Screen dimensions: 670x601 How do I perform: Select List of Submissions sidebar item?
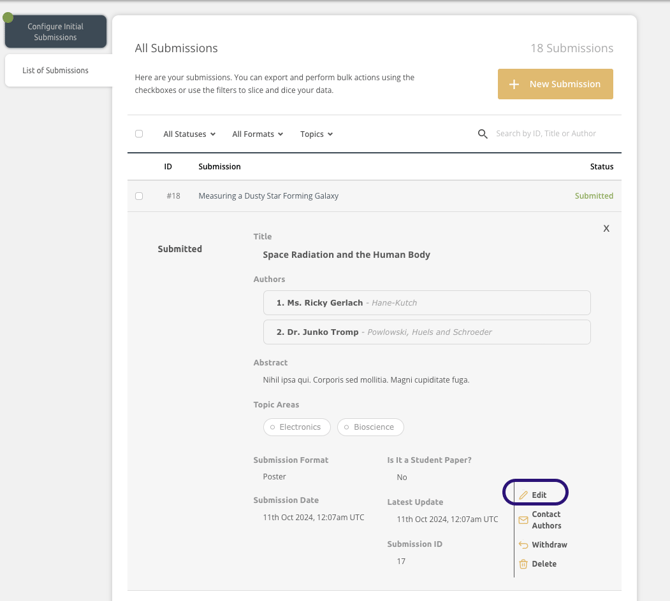point(56,71)
